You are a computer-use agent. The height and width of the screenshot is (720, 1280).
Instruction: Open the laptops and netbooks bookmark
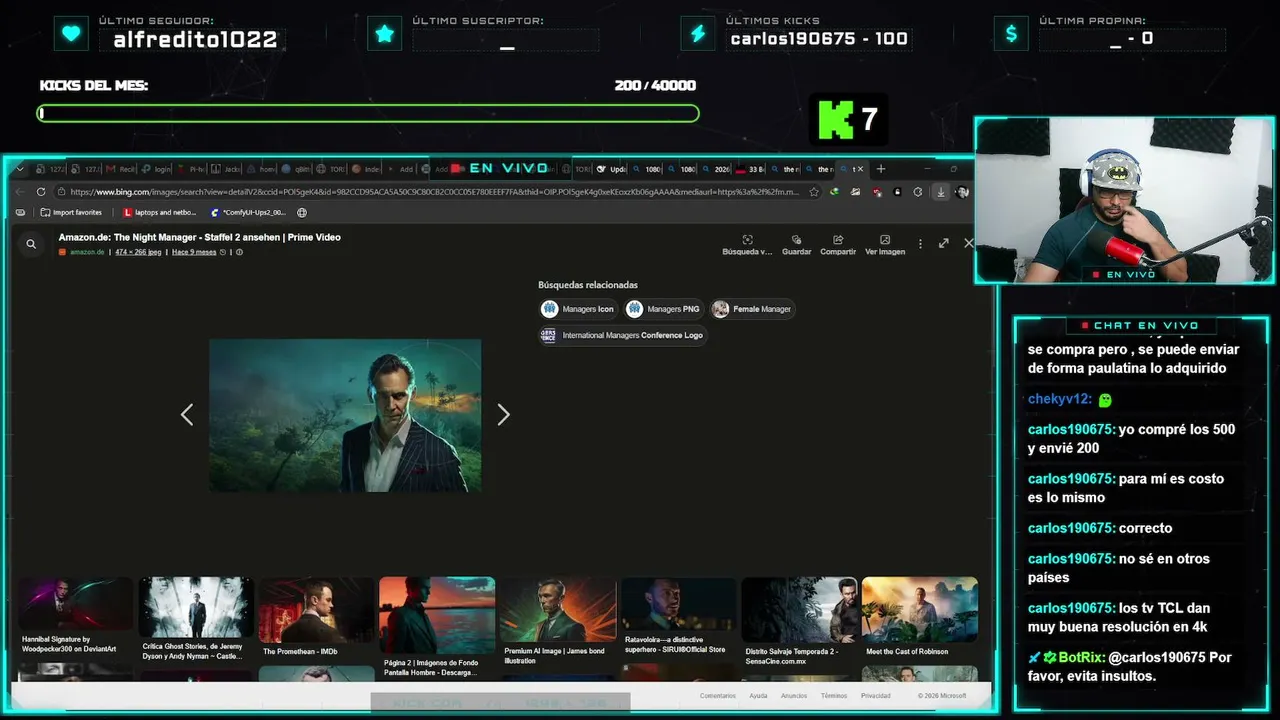tap(159, 212)
